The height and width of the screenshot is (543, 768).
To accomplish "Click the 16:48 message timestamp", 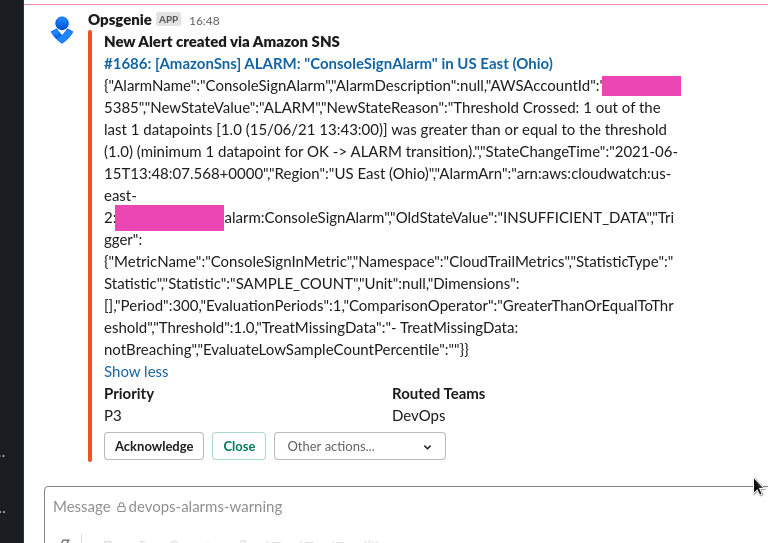I will [204, 21].
